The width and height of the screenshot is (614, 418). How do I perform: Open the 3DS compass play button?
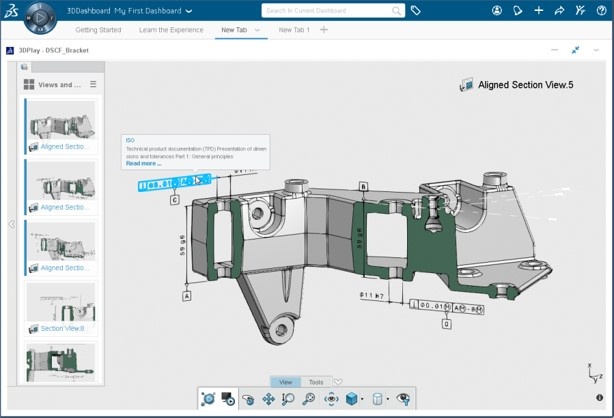pyautogui.click(x=40, y=18)
